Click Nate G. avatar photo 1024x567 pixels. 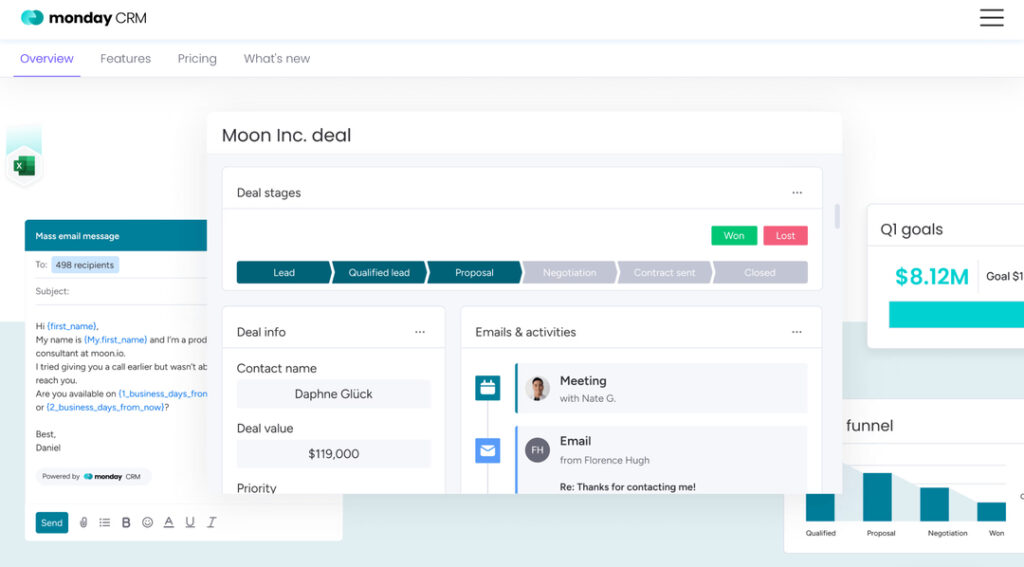tap(537, 388)
